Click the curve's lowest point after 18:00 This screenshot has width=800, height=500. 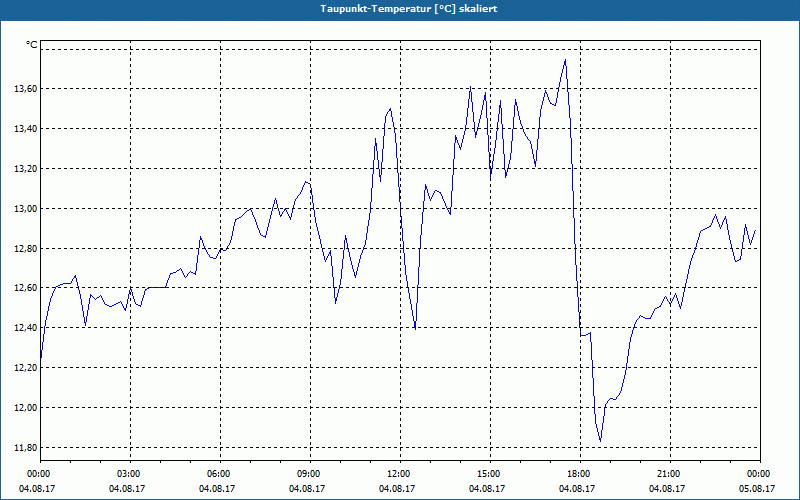[x=601, y=441]
